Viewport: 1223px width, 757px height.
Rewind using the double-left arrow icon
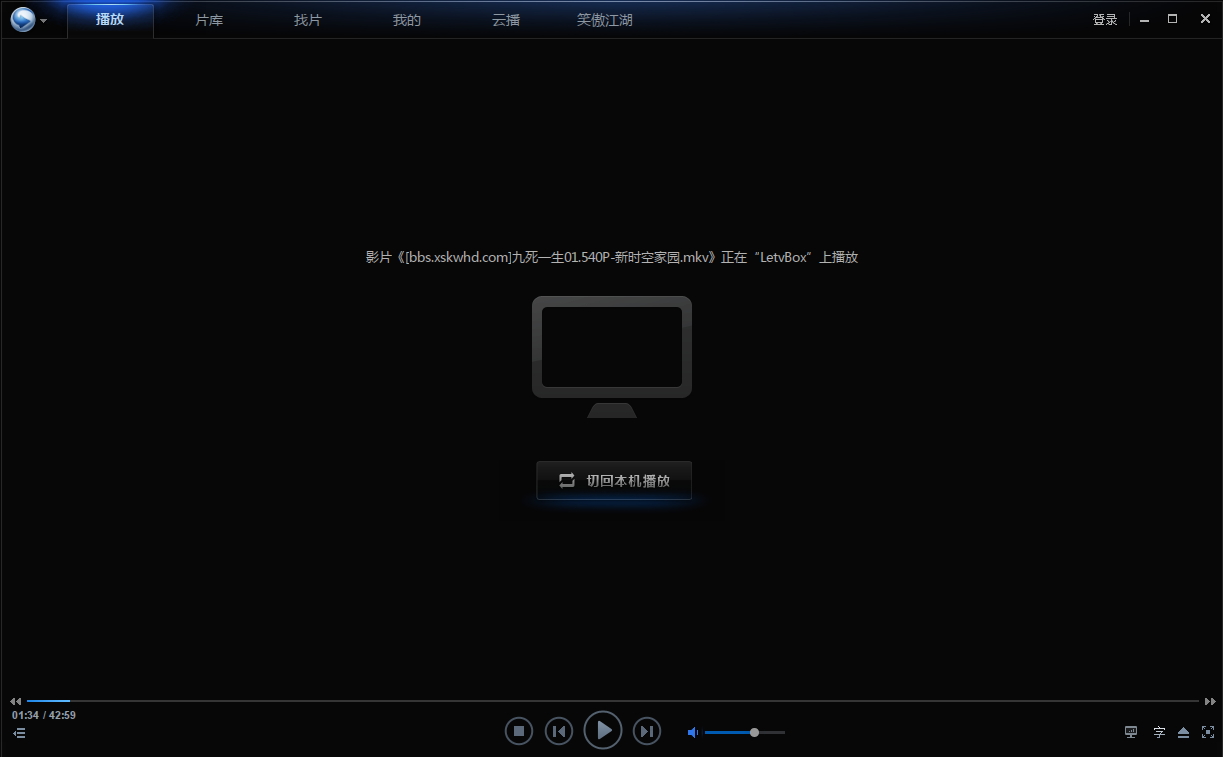point(16,702)
